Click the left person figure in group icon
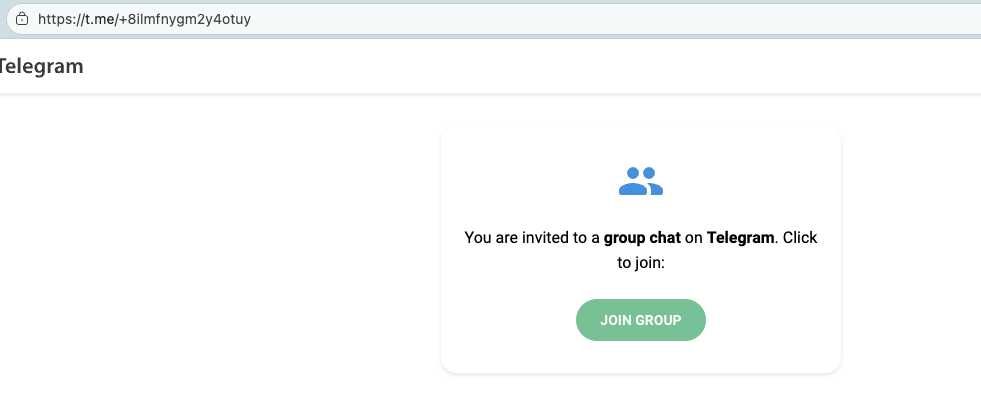Viewport: 981px width, 408px height. pos(632,182)
